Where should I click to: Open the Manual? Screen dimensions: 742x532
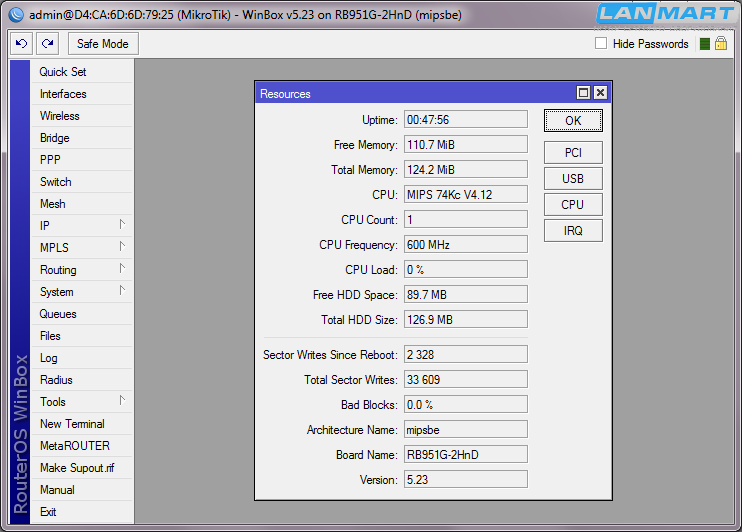pyautogui.click(x=81, y=490)
